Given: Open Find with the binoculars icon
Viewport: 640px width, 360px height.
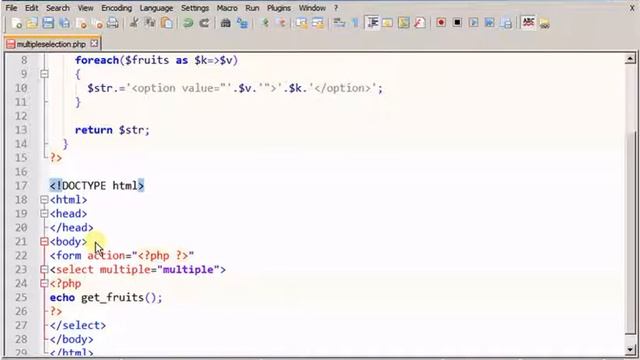Looking at the screenshot, I should [225, 23].
